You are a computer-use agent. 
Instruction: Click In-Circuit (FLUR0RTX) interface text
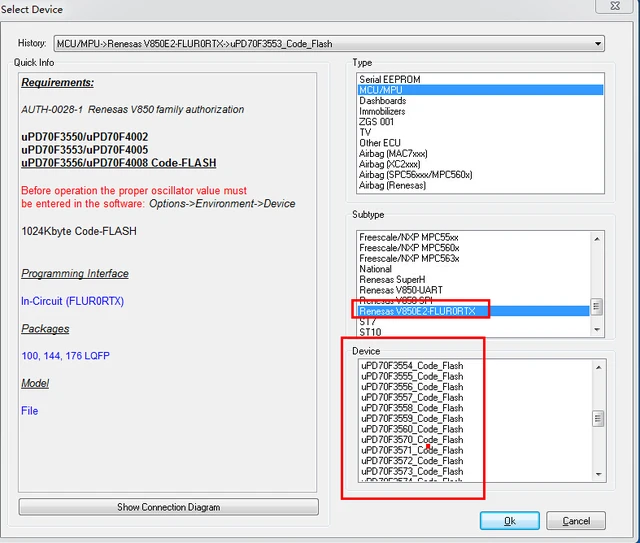coord(73,301)
